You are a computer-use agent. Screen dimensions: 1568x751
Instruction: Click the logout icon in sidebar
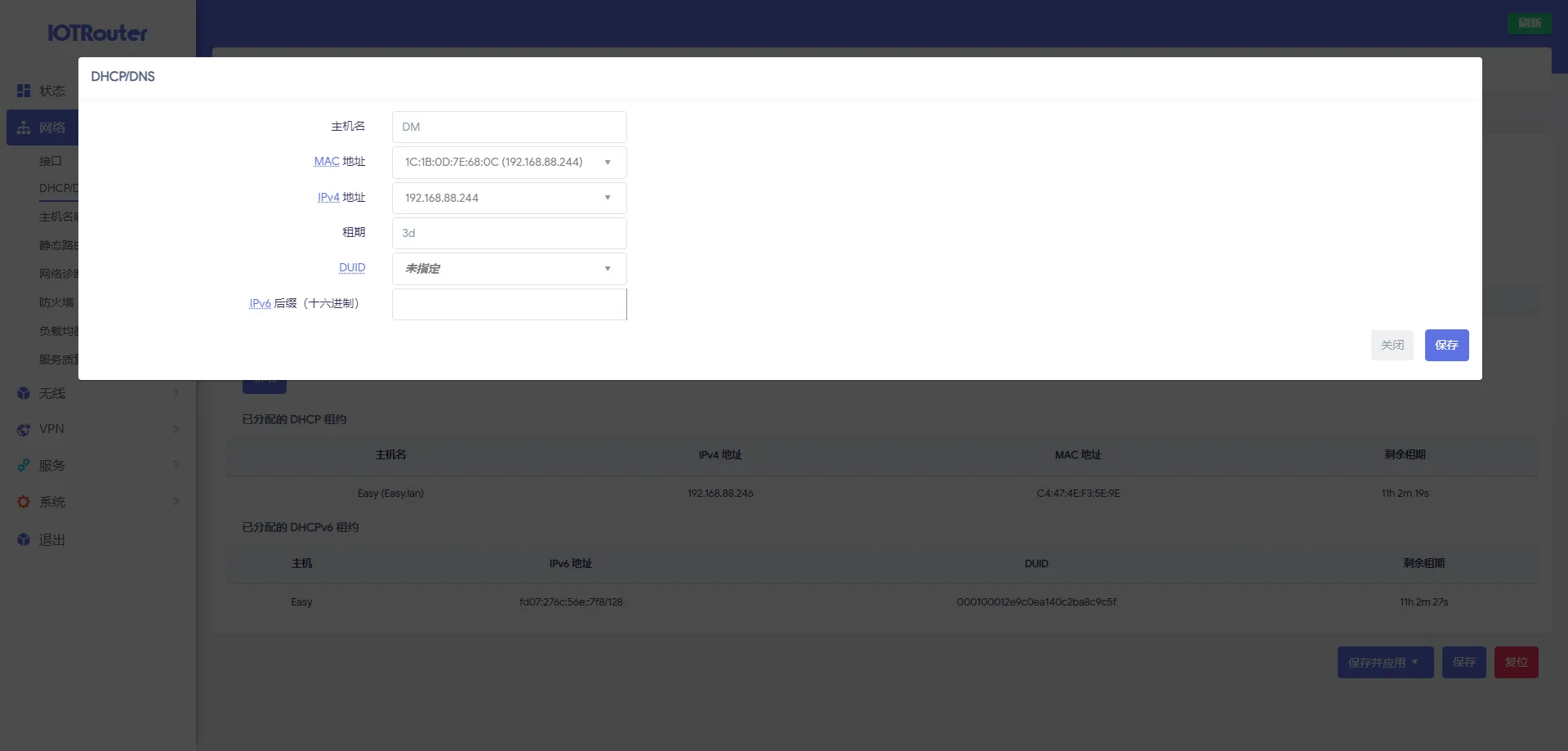[24, 540]
